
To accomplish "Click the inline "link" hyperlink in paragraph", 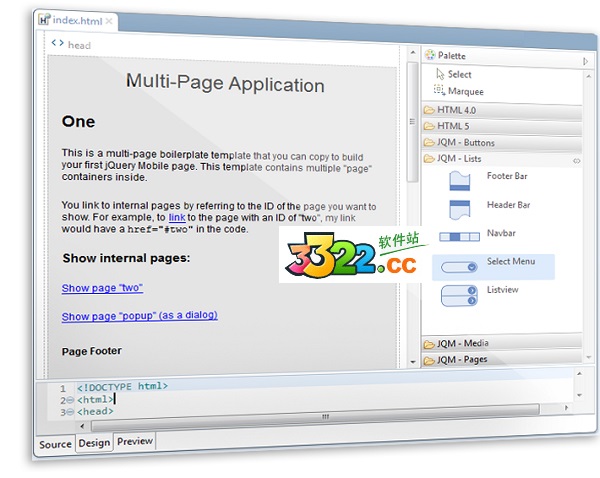I will tap(177, 217).
